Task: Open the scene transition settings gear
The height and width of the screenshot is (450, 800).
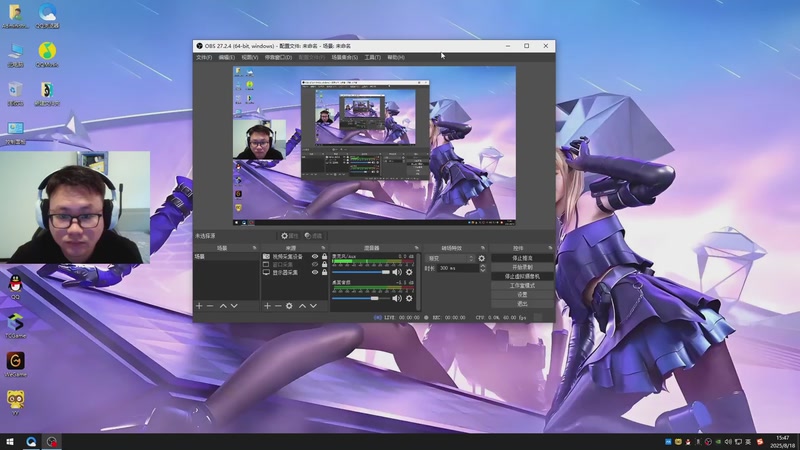Action: tap(481, 259)
